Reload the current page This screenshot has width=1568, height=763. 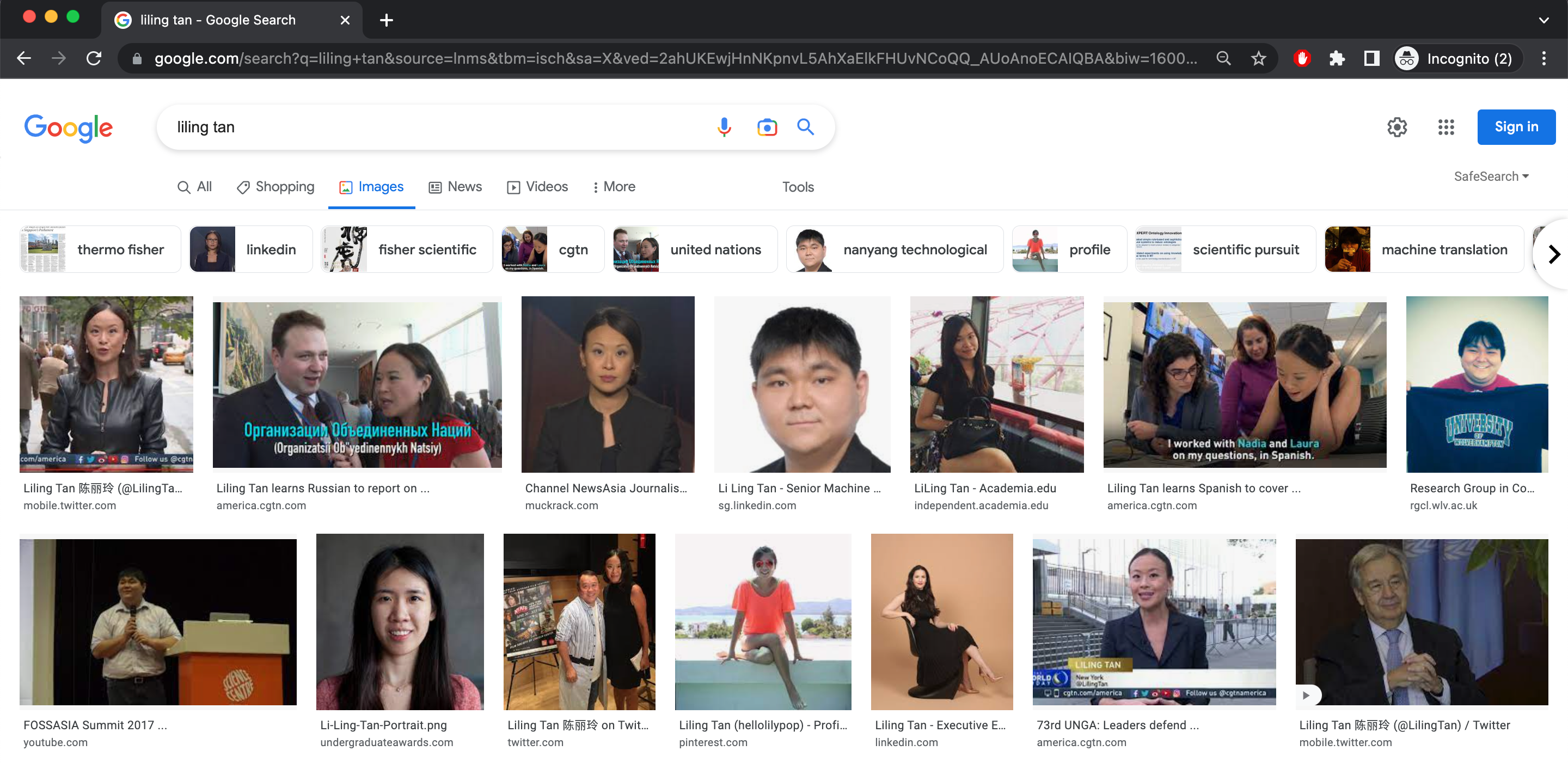coord(94,58)
